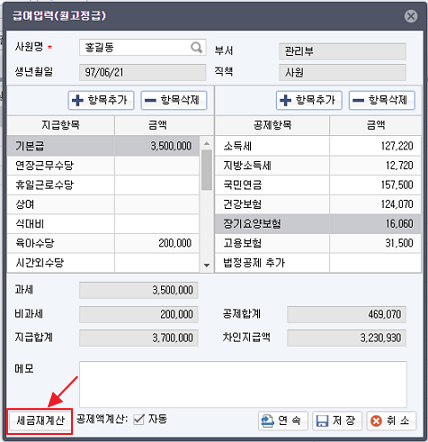Click the payment list scrollbar up arrow
Viewport: 428px width, 442px height.
click(207, 143)
